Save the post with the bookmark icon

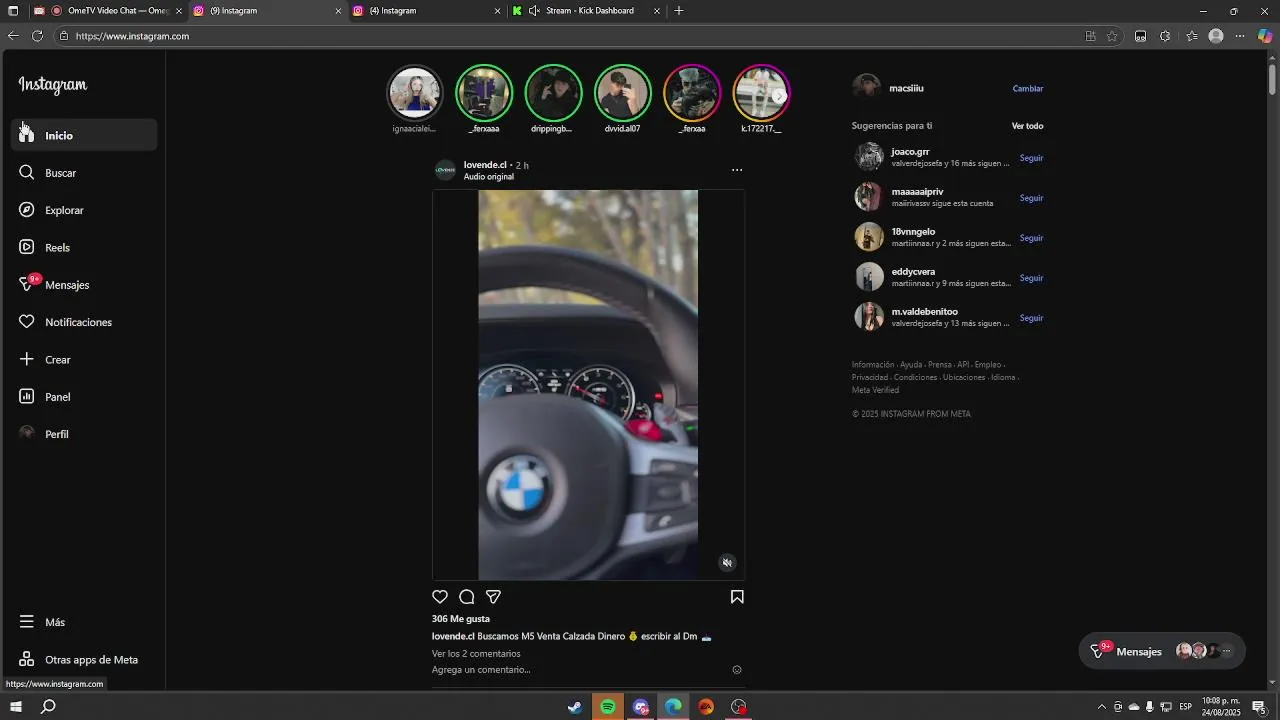click(737, 597)
